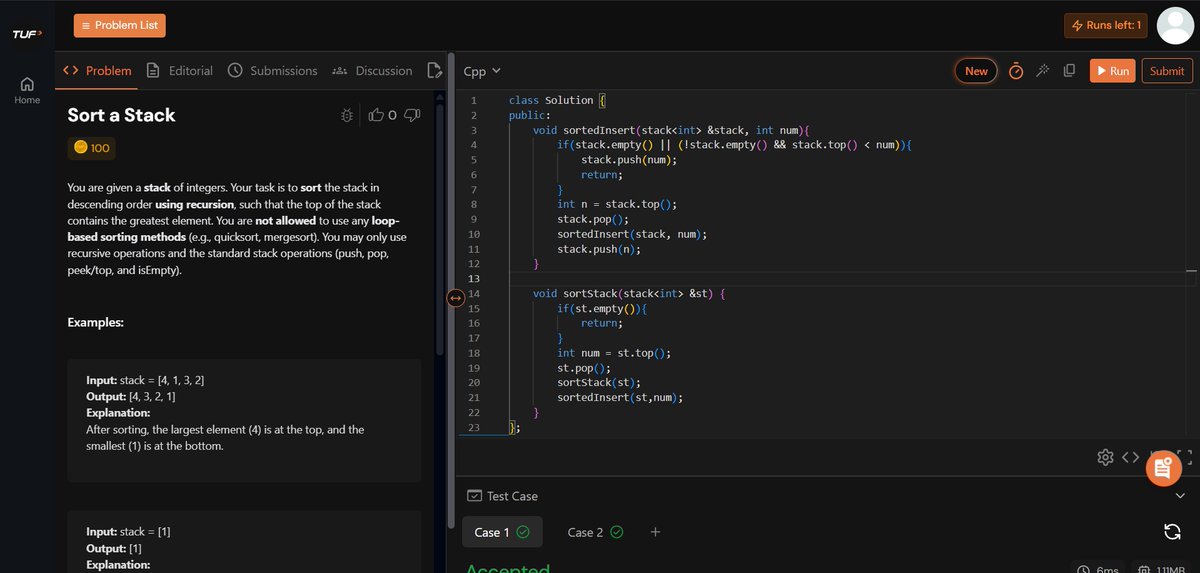Click the TUF logo
1200x573 pixels.
27,35
